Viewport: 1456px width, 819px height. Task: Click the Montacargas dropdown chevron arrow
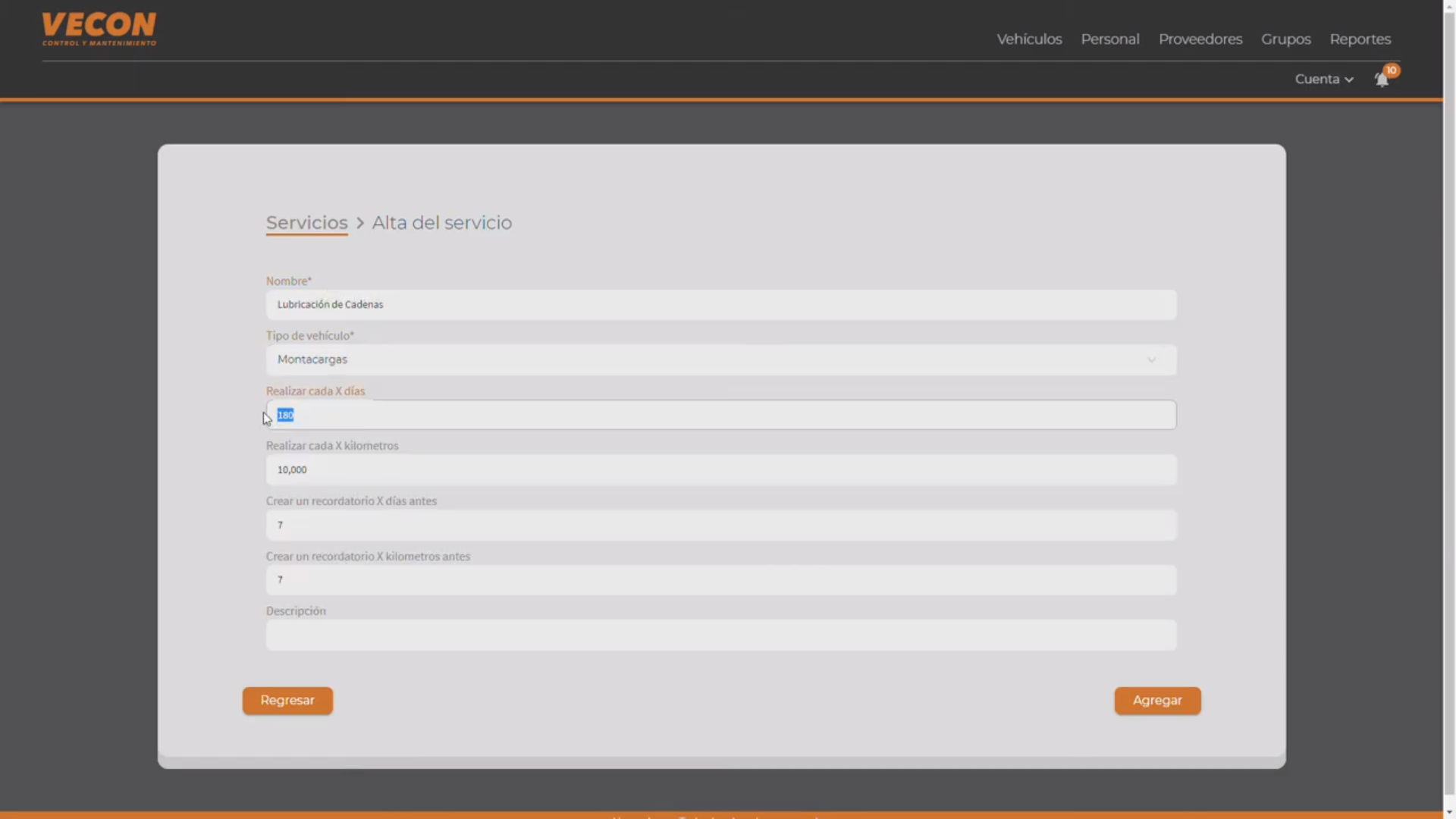1151,360
